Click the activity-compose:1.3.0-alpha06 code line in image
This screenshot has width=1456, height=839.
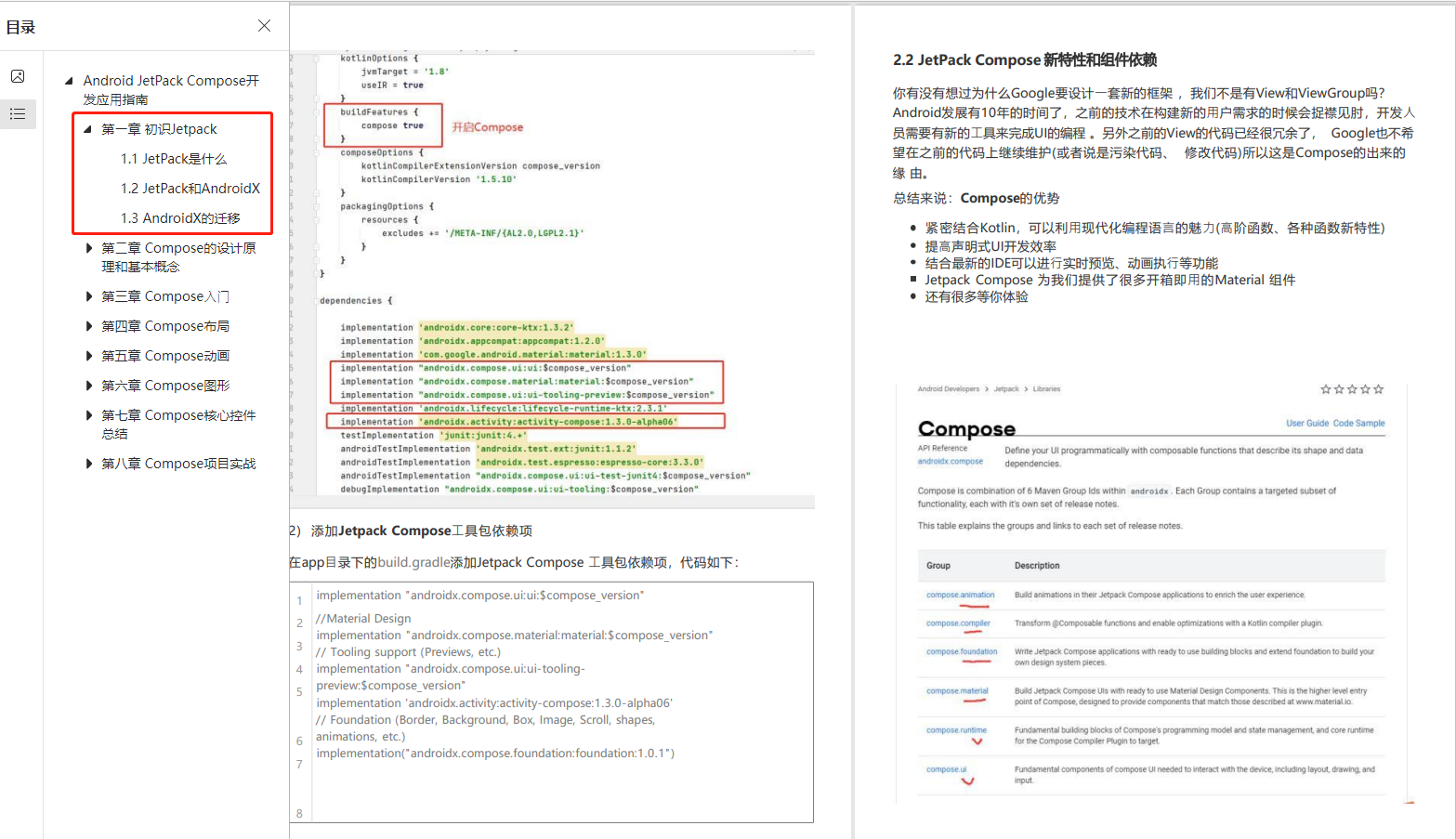[x=508, y=422]
